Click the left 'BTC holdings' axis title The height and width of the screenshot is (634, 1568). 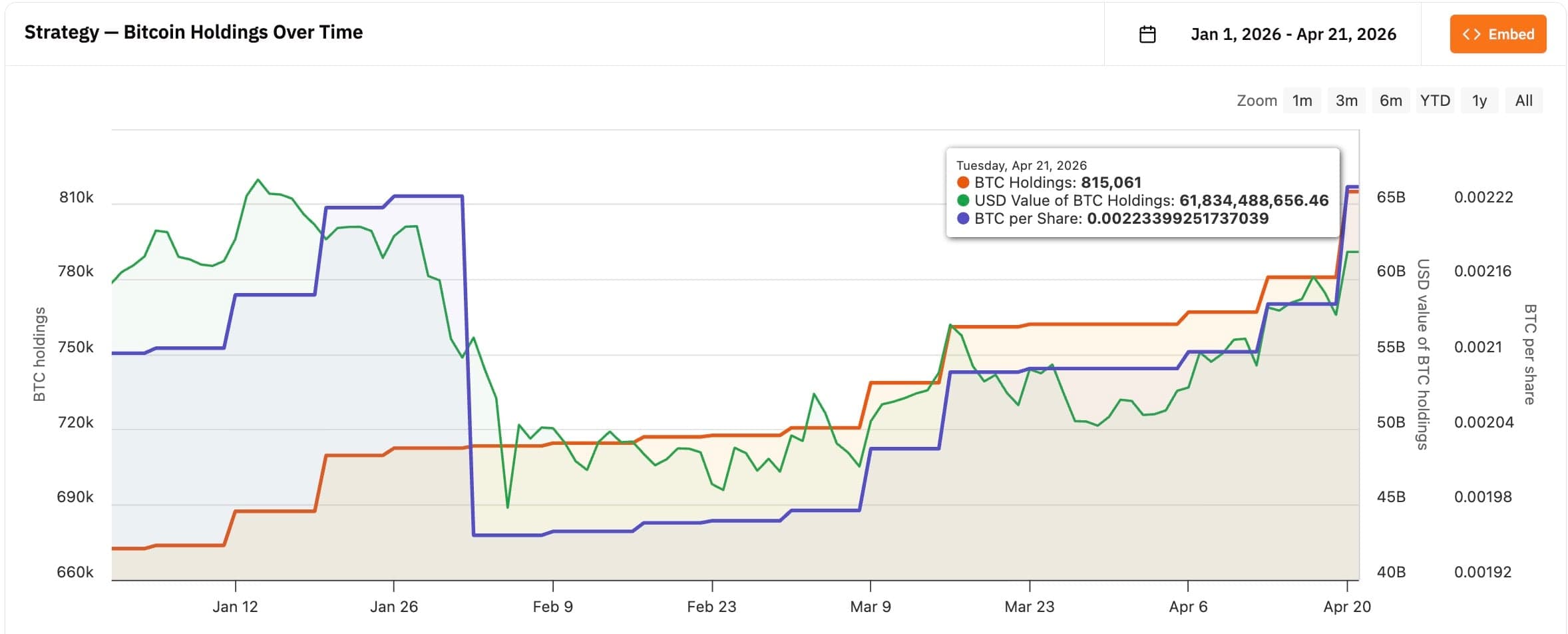pos(40,354)
